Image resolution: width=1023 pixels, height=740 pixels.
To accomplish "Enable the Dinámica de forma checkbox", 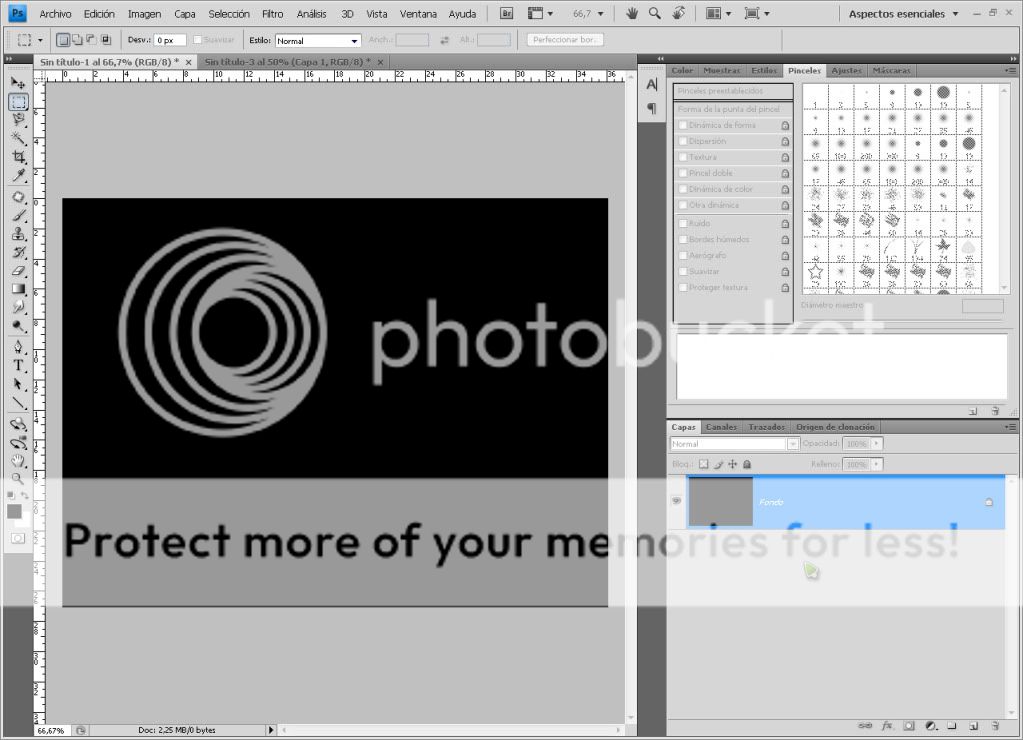I will click(683, 125).
